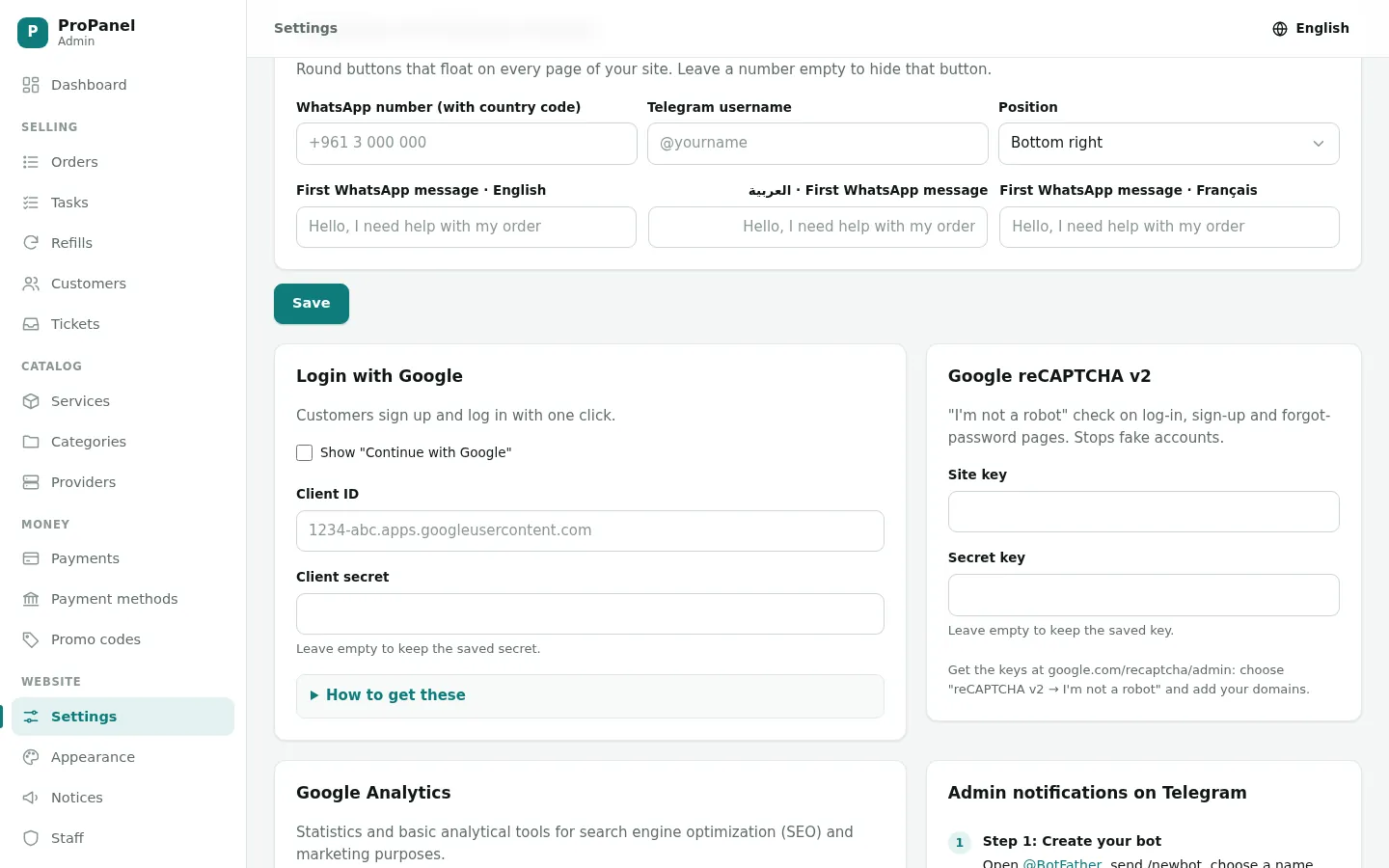Click the Telegram username field

coord(818,144)
